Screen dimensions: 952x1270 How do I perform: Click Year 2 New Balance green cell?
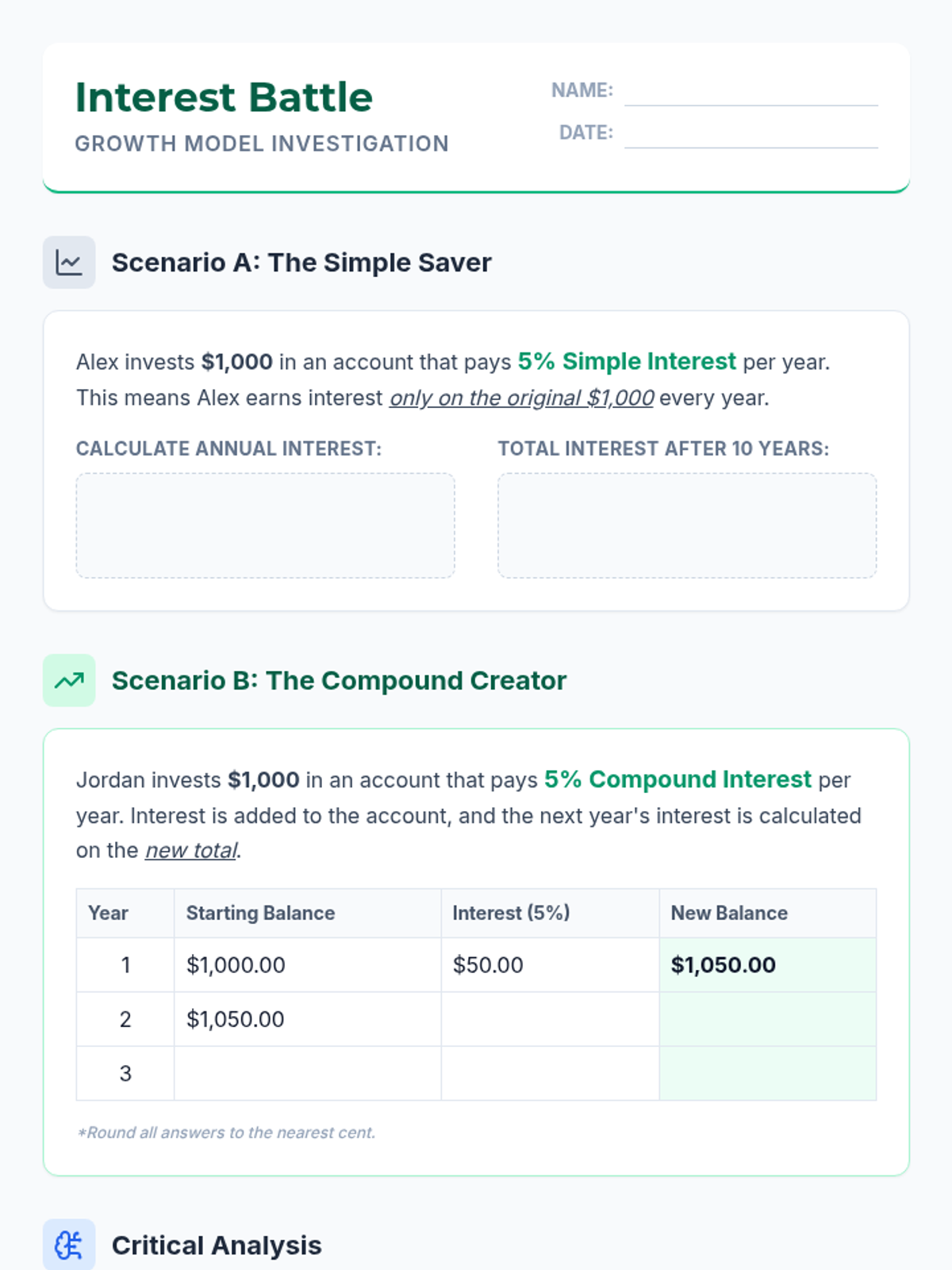768,1019
